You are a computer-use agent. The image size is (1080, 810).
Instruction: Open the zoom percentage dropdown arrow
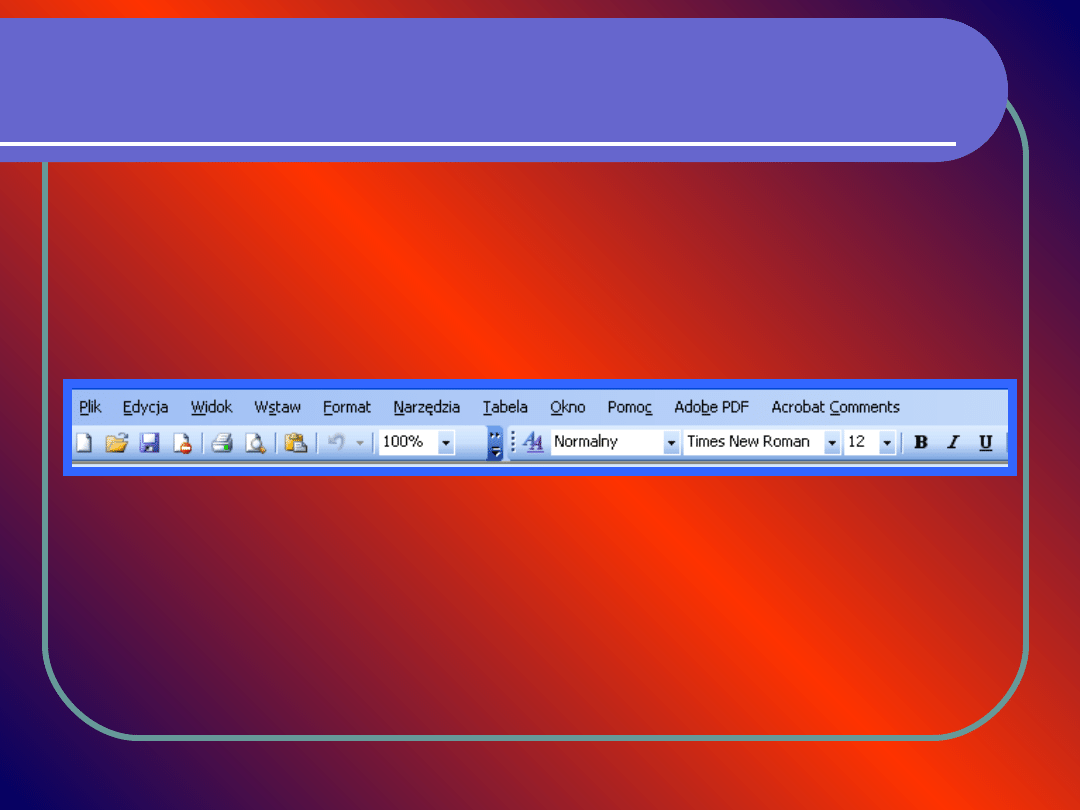(446, 443)
